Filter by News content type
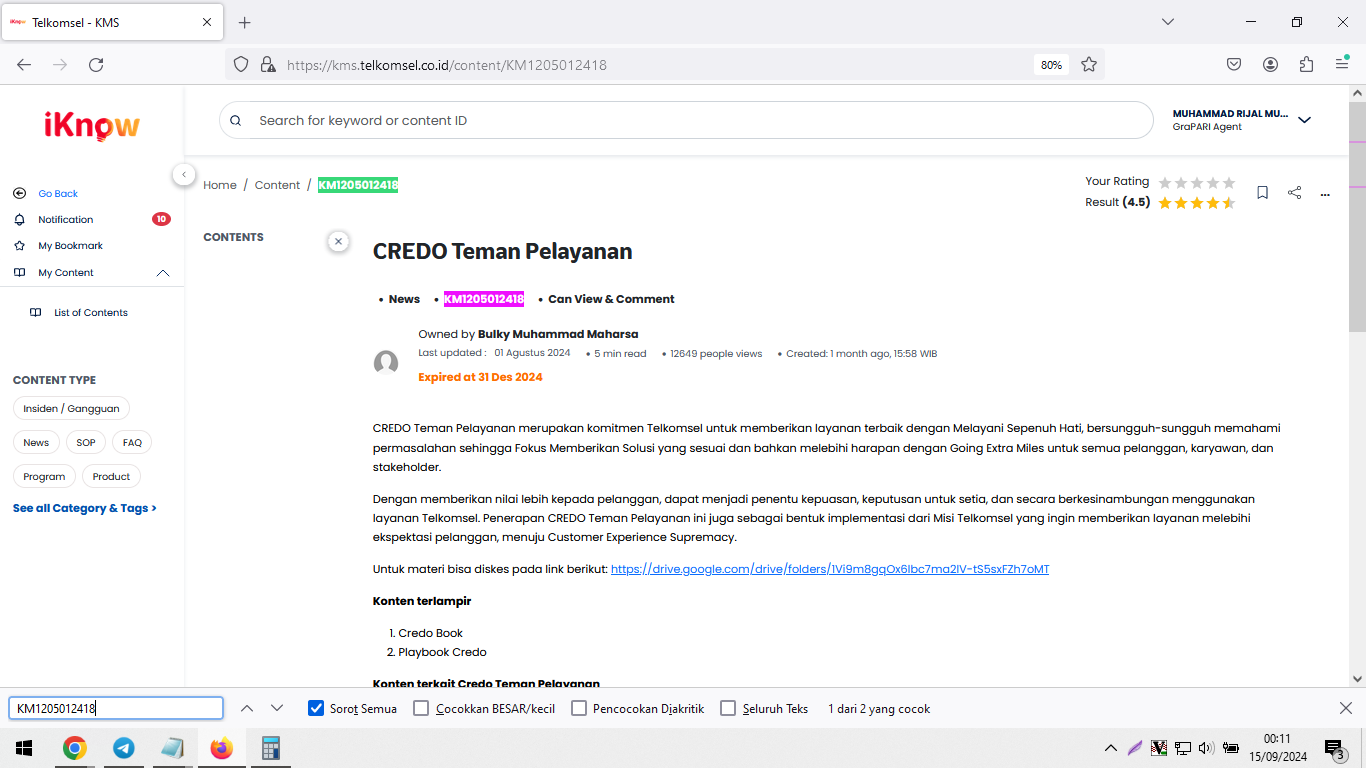The height and width of the screenshot is (768, 1366). (x=36, y=442)
